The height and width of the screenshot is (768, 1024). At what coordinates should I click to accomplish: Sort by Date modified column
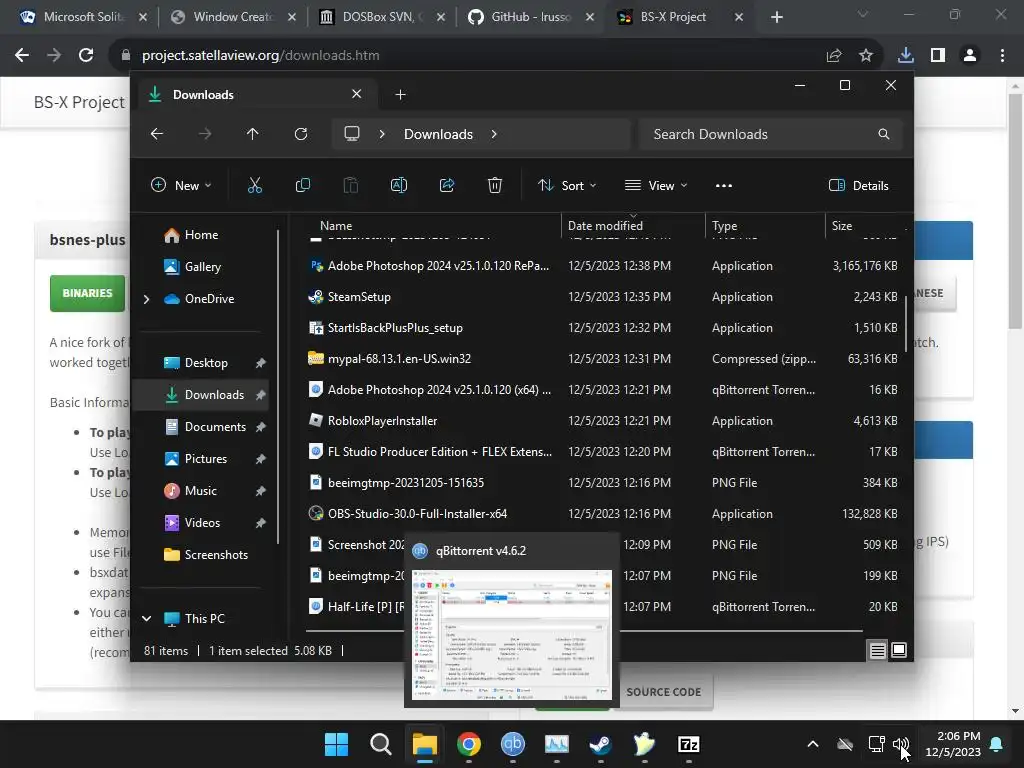(632, 225)
